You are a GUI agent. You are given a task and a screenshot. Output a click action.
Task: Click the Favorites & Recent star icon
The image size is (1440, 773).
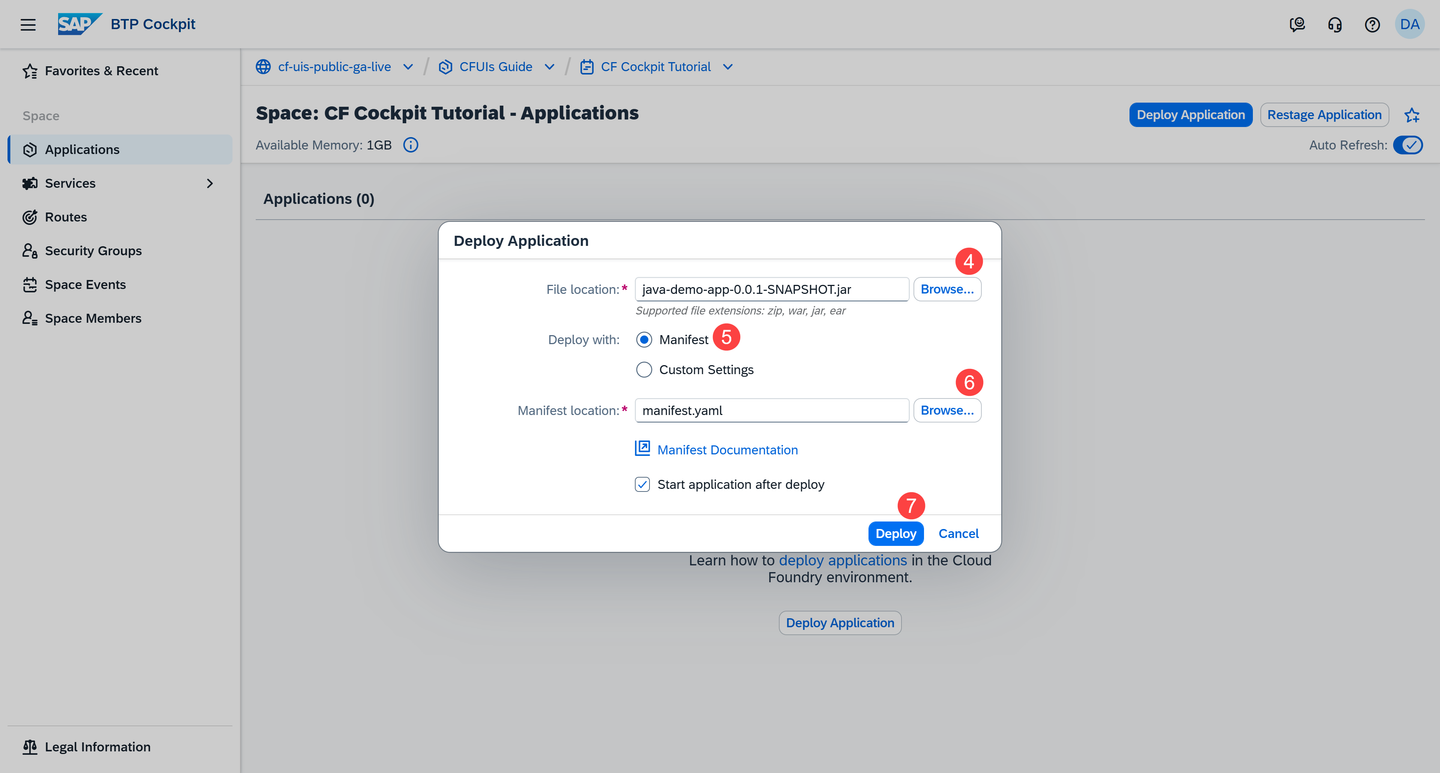[x=30, y=71]
